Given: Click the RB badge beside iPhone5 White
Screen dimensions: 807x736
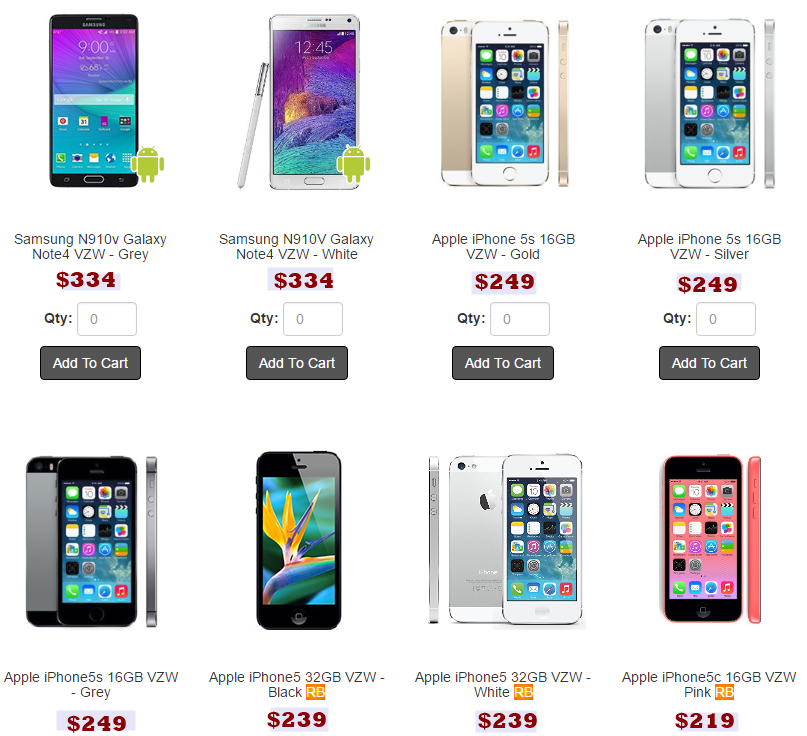Looking at the screenshot, I should [x=523, y=692].
